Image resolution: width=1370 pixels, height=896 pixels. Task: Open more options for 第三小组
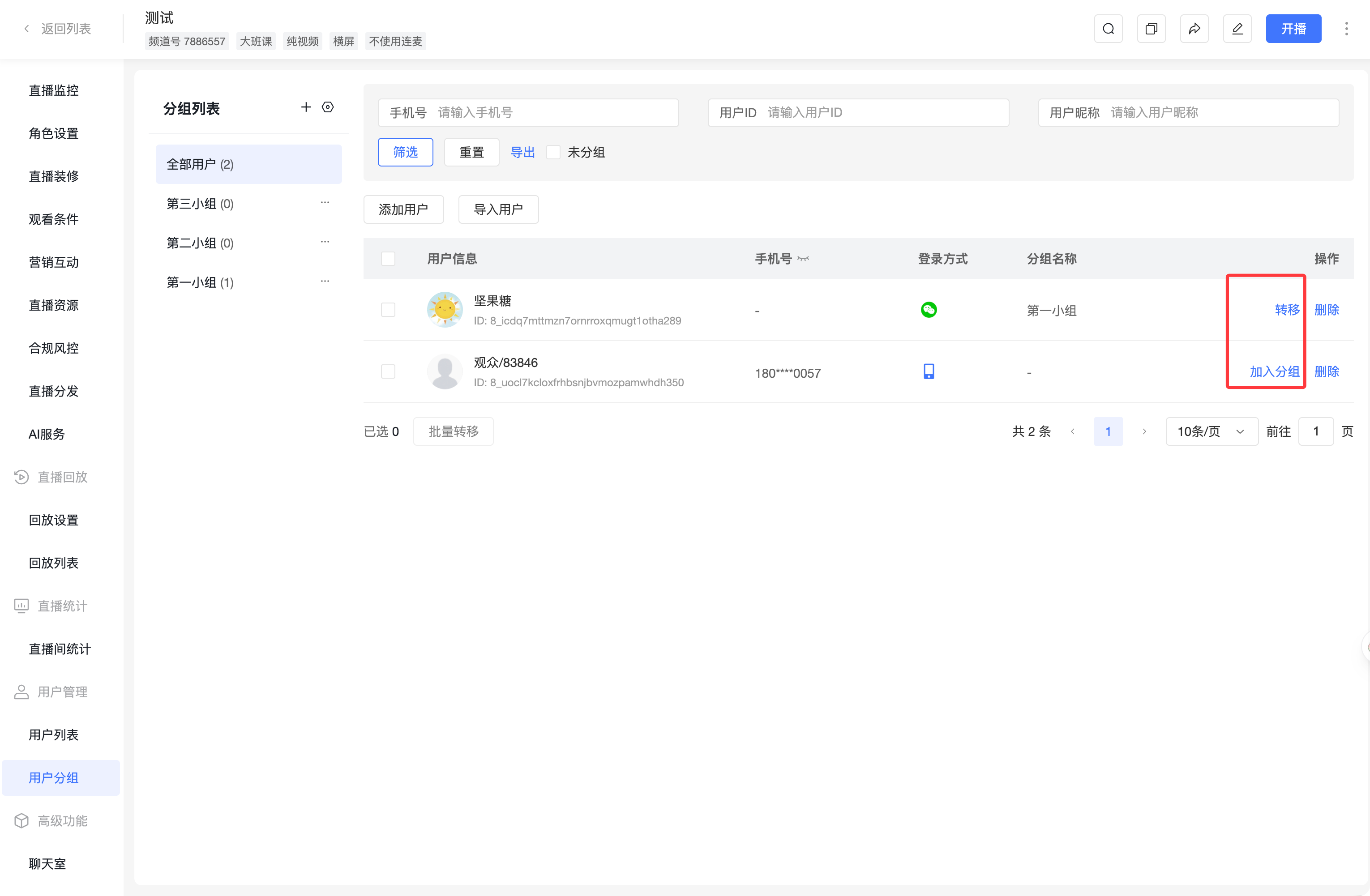[x=325, y=203]
